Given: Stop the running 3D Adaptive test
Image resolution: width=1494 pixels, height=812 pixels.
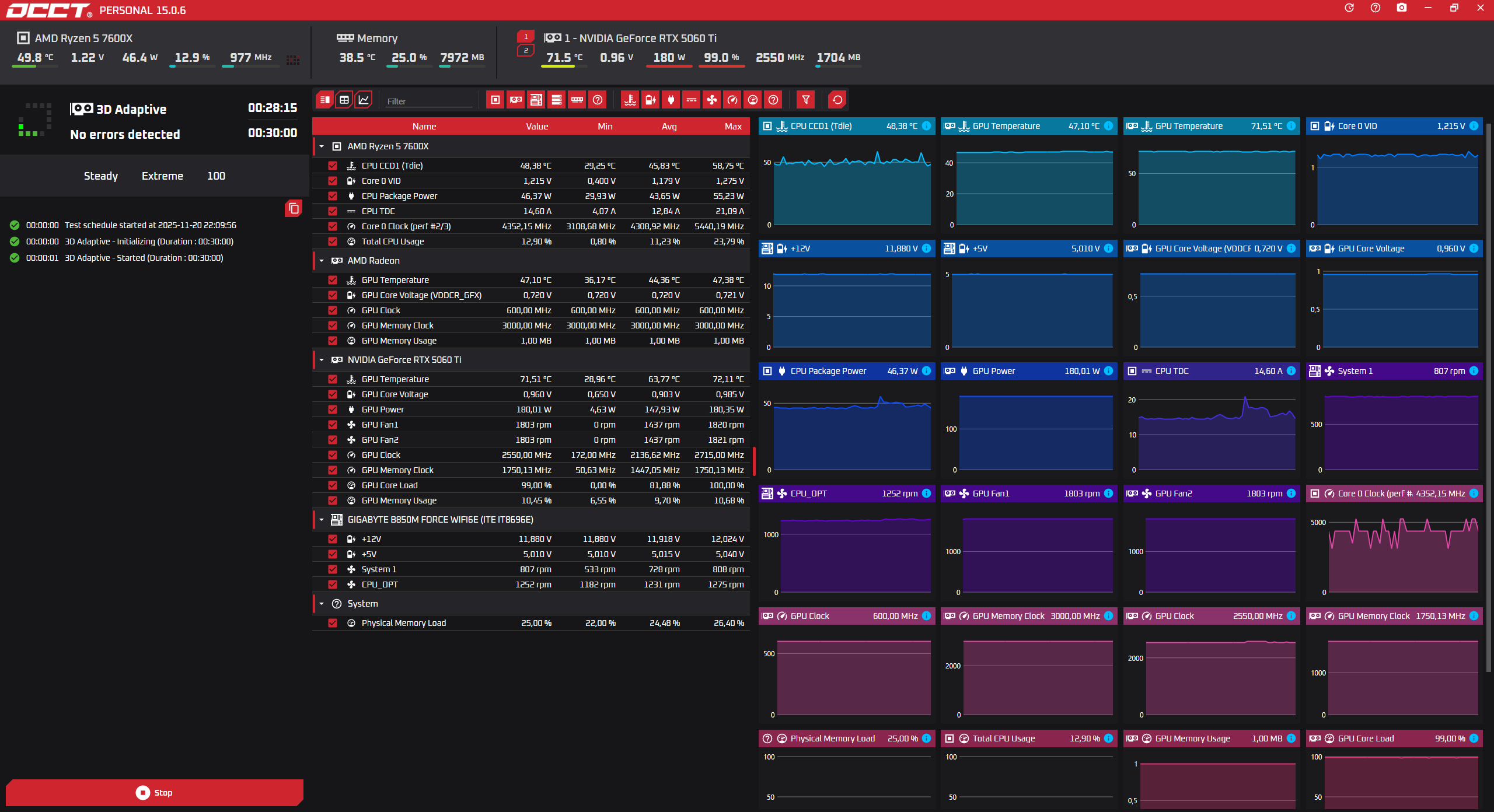Looking at the screenshot, I should point(155,793).
